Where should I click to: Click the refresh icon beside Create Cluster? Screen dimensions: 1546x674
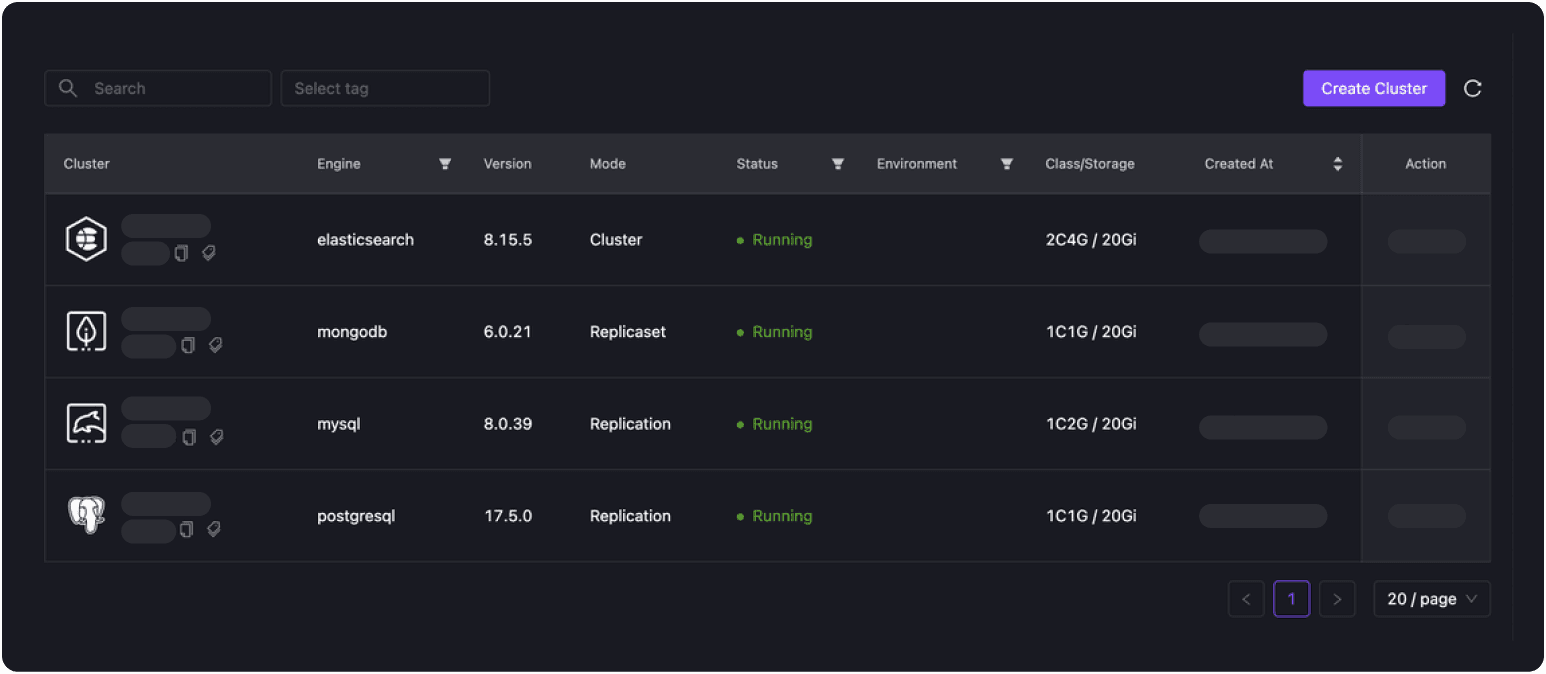click(1472, 88)
